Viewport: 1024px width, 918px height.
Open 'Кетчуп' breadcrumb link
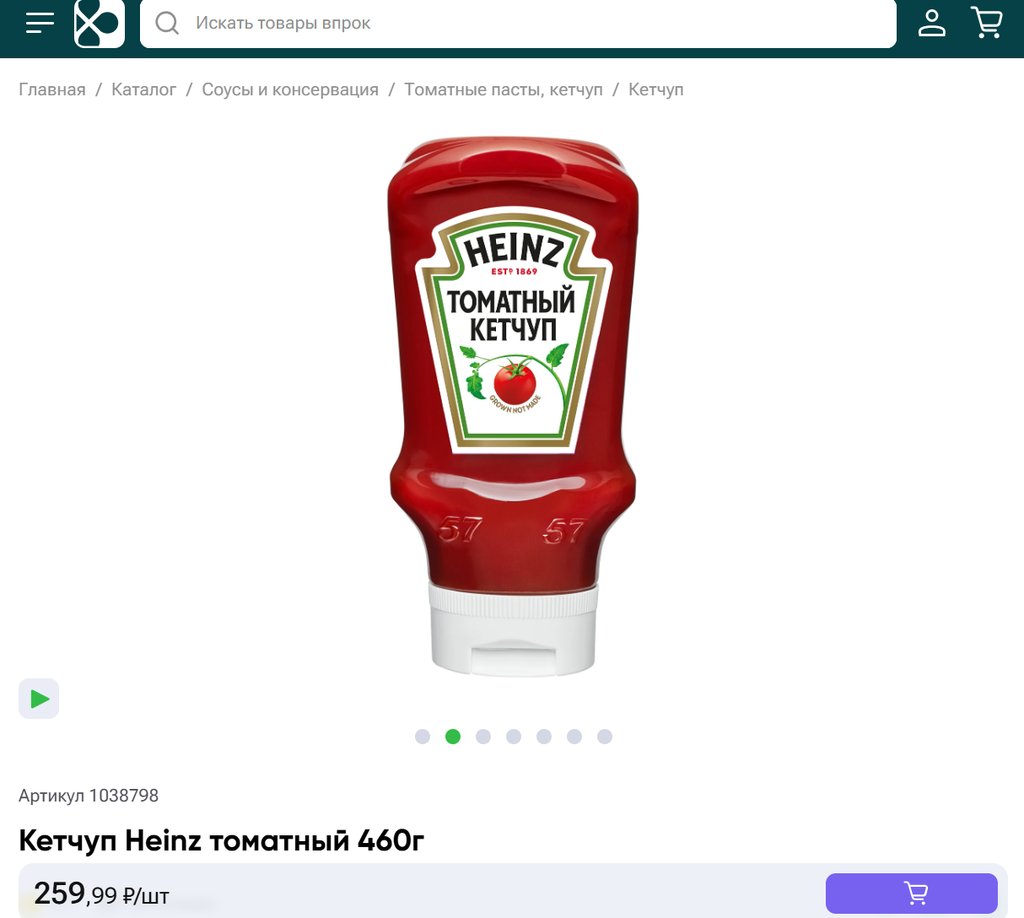pos(656,89)
